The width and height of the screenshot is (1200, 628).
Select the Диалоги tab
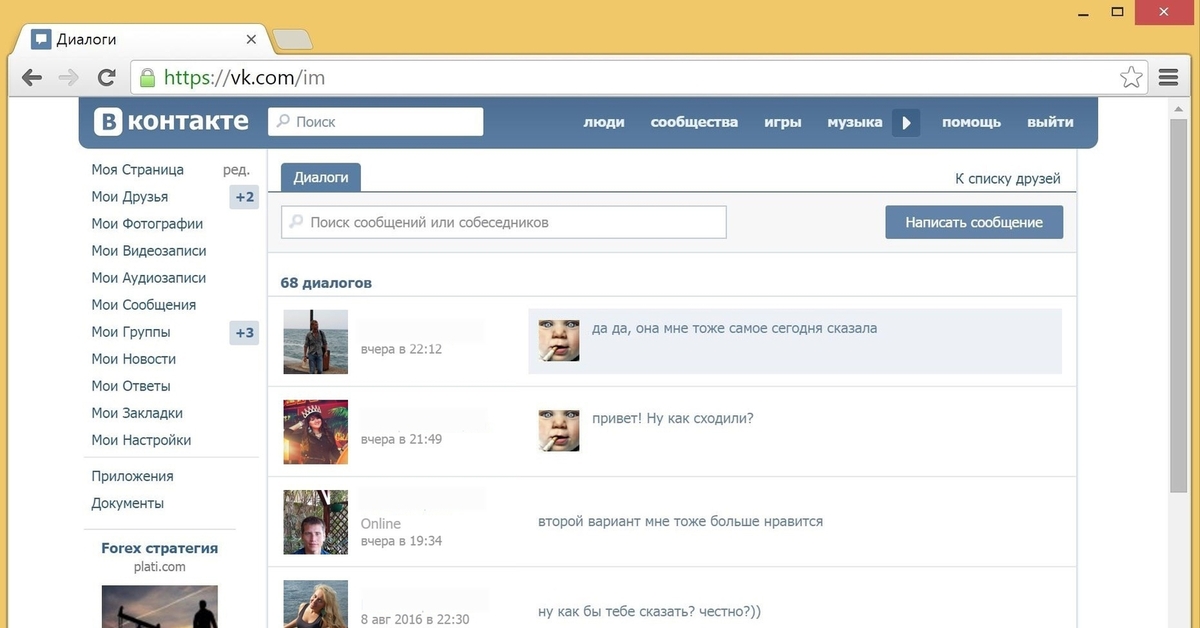[x=321, y=177]
